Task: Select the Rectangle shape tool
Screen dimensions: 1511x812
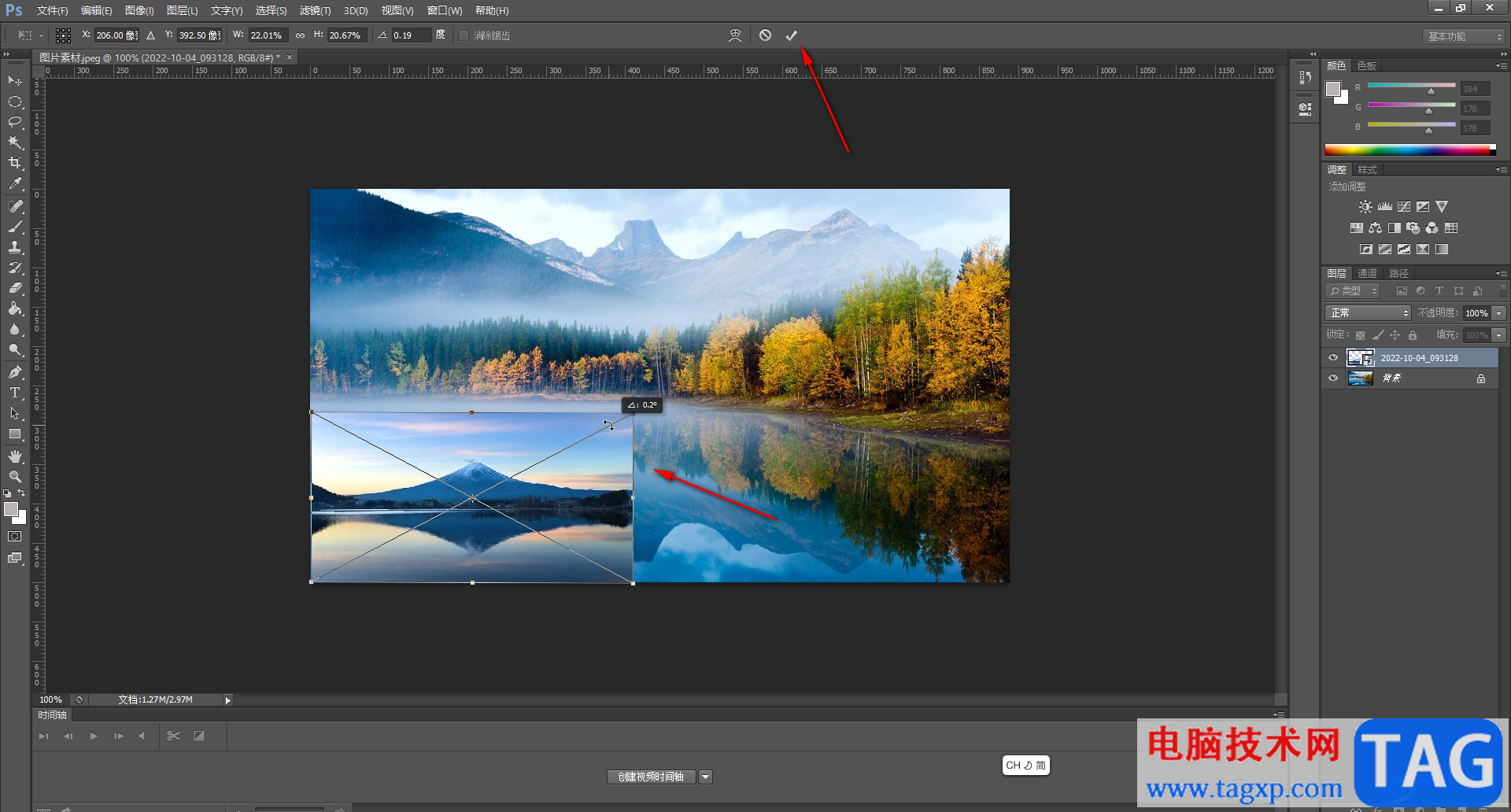Action: pos(15,434)
